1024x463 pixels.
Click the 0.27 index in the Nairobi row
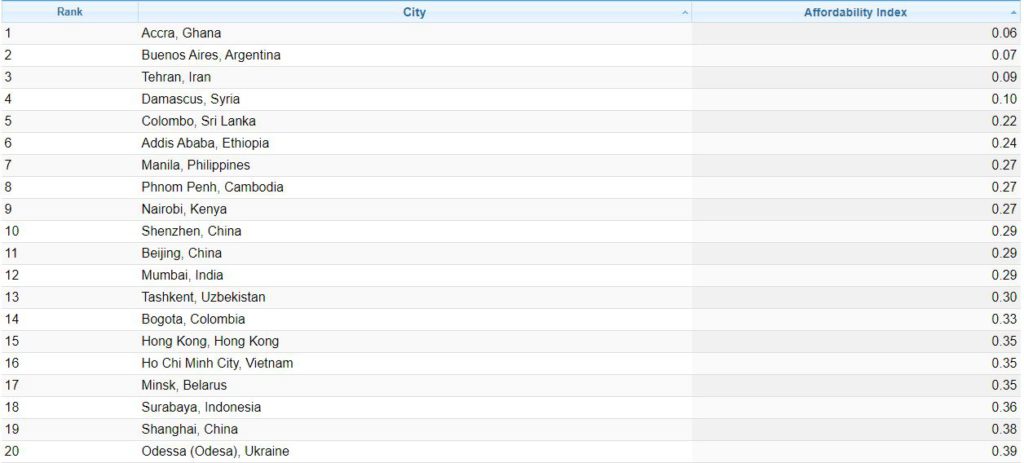(1004, 210)
